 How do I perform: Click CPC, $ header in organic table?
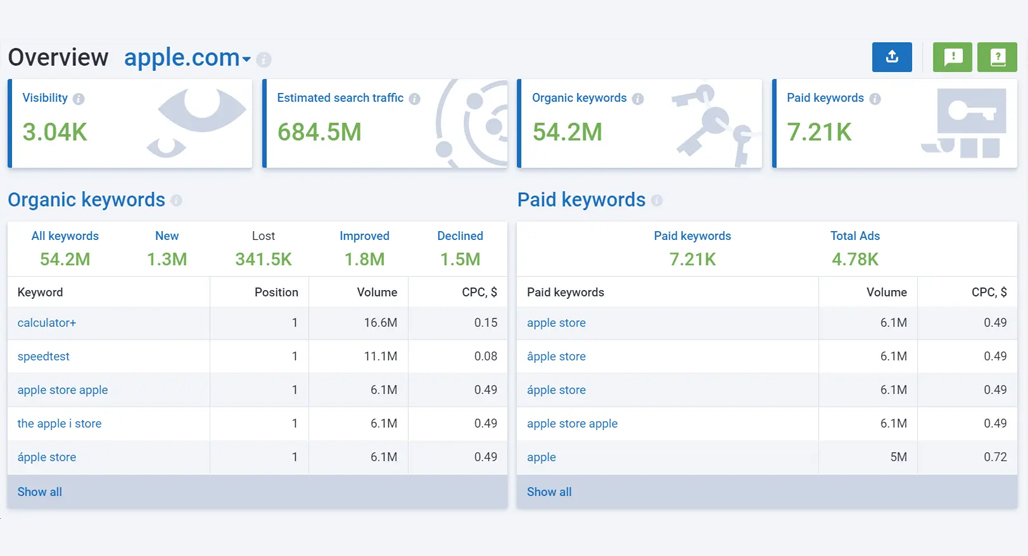[x=479, y=292]
